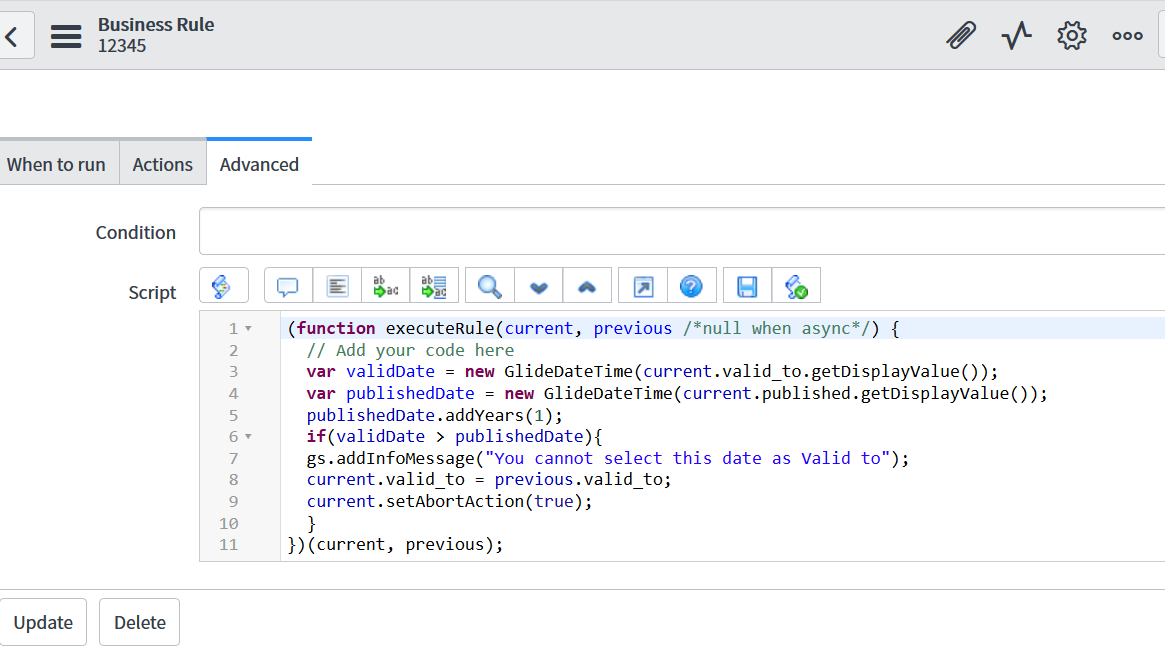This screenshot has width=1165, height=658.
Task: Click the record number 12345
Action: (122, 46)
